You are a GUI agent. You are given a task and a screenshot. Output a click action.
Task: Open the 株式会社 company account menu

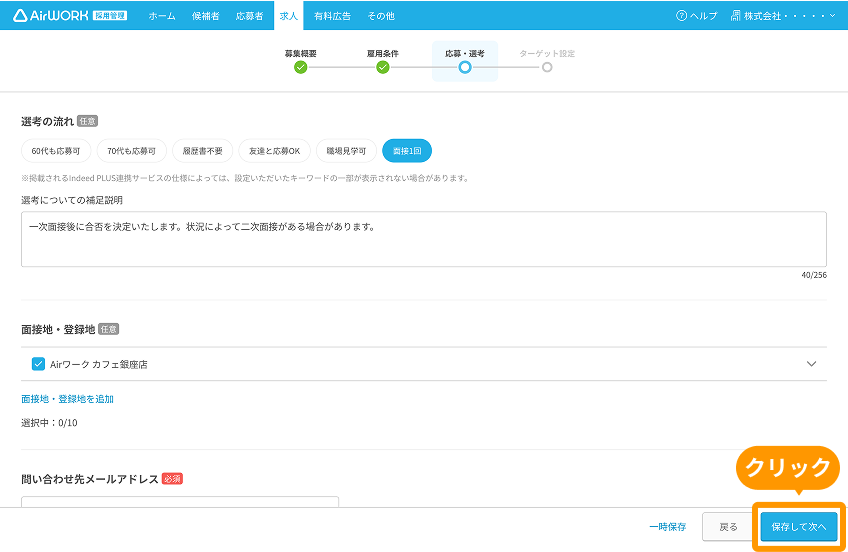(x=783, y=16)
